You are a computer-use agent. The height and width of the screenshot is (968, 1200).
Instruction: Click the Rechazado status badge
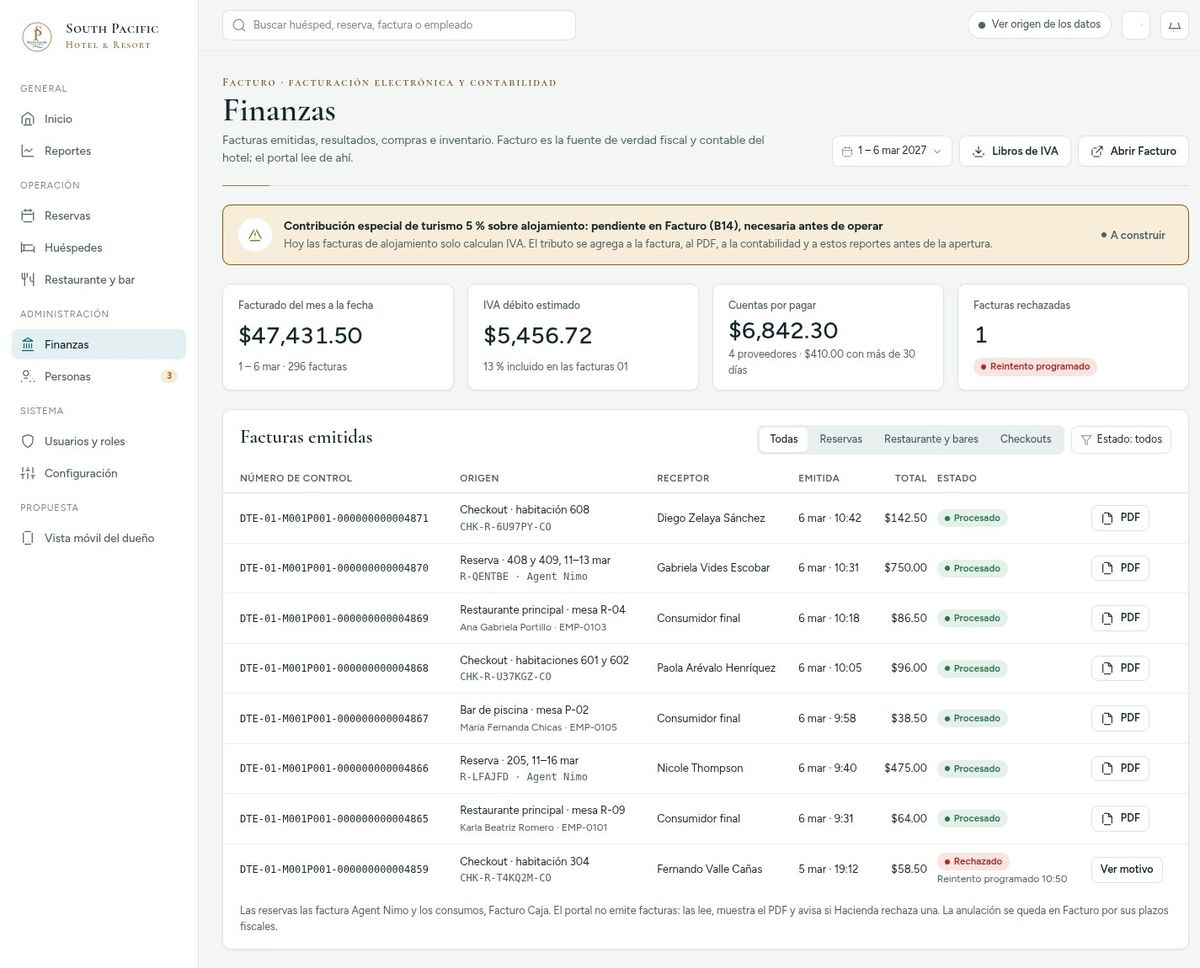click(x=973, y=861)
